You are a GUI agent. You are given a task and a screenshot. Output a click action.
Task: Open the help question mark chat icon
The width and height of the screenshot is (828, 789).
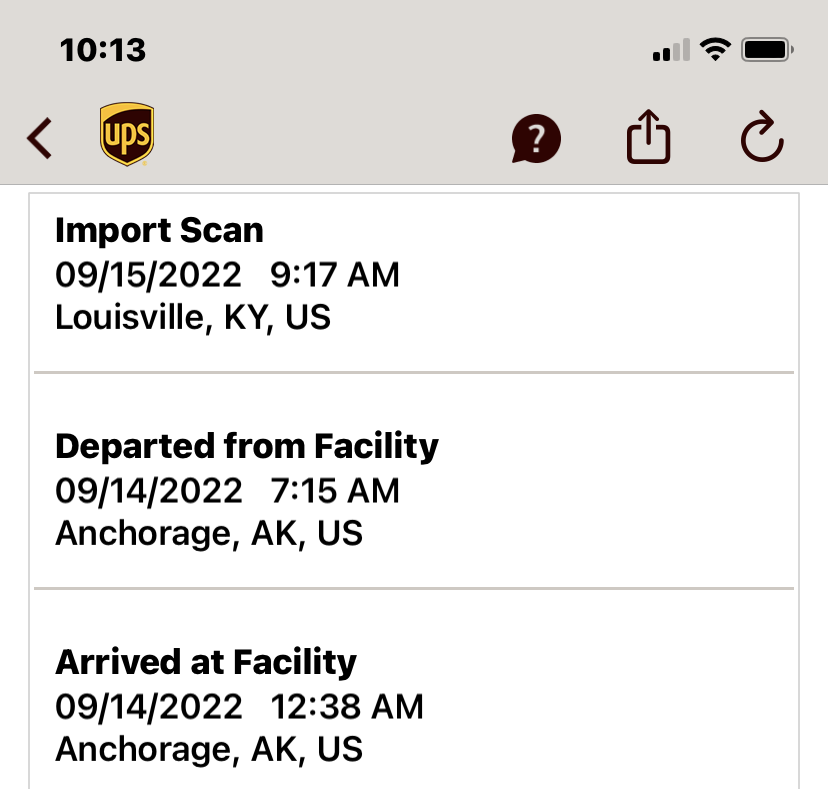(x=536, y=138)
